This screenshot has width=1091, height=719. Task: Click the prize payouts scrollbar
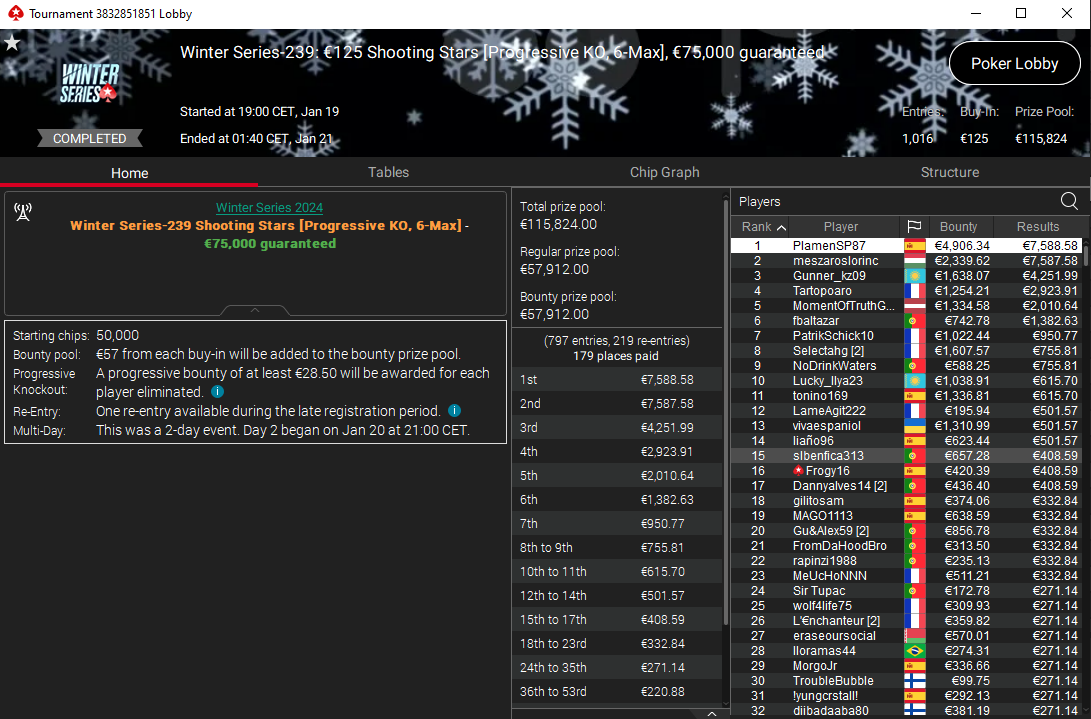coord(726,411)
